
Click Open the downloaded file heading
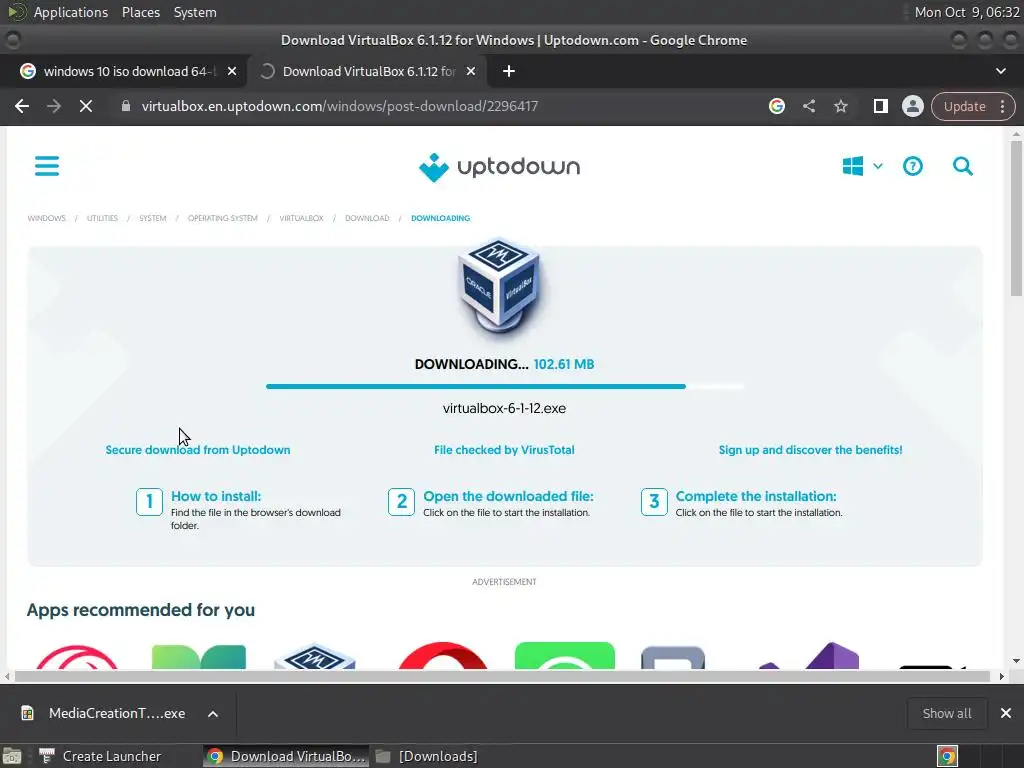[508, 496]
